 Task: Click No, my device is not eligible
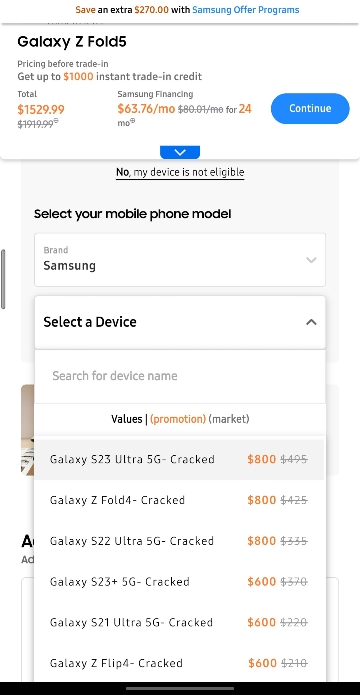[180, 172]
